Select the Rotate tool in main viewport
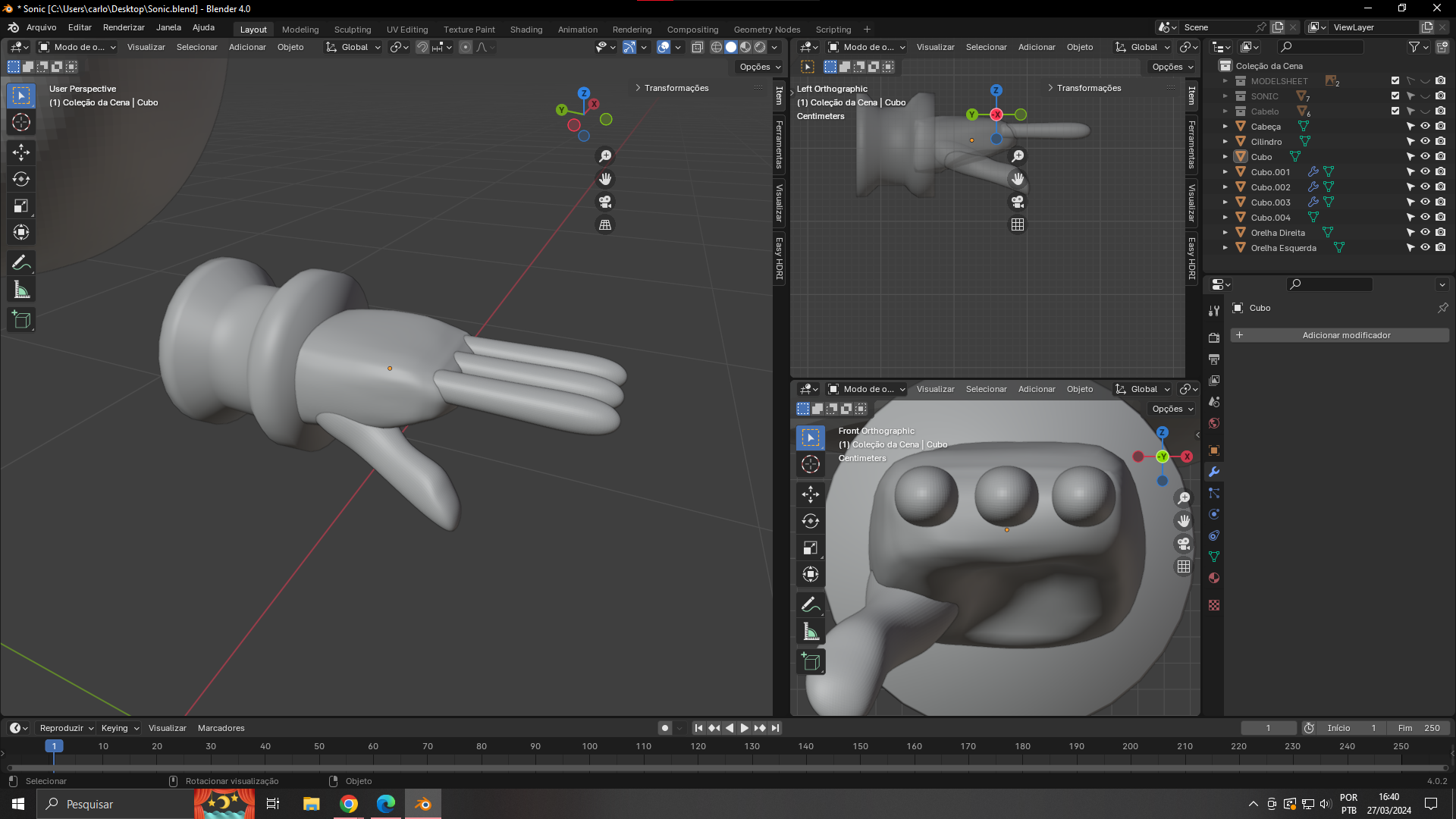 21,180
